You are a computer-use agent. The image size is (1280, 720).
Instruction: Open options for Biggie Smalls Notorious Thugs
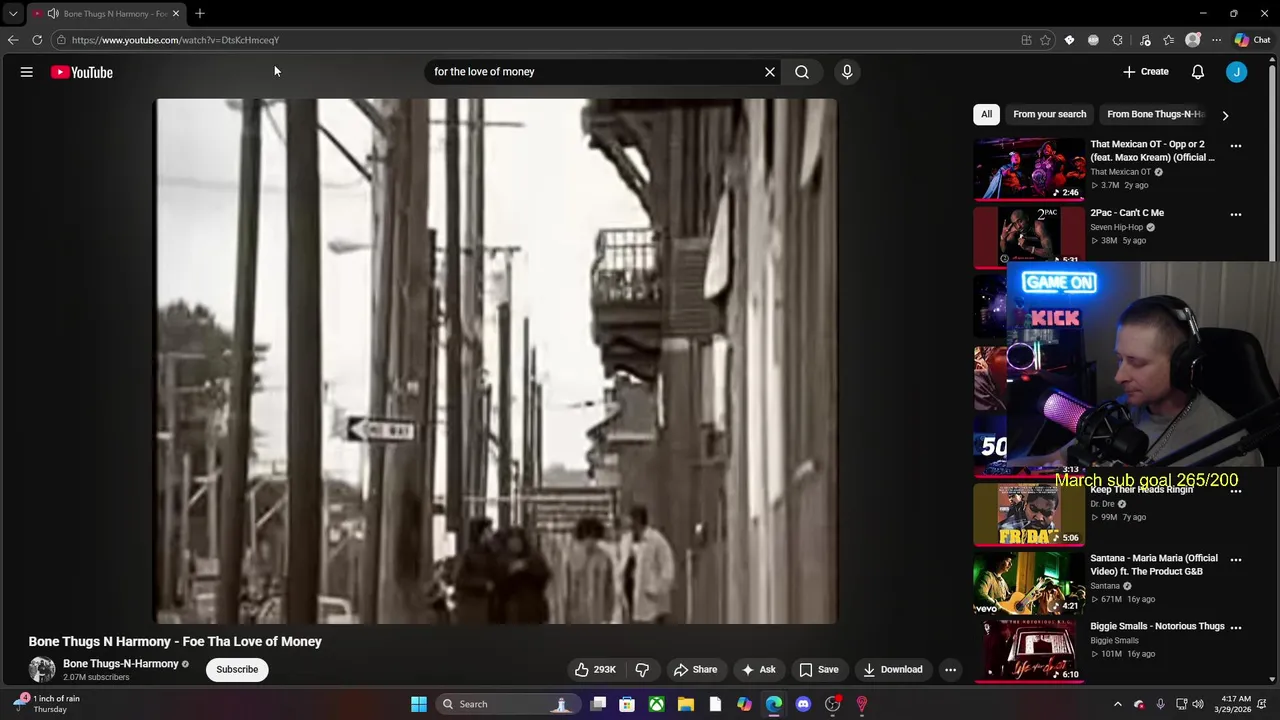1236,627
